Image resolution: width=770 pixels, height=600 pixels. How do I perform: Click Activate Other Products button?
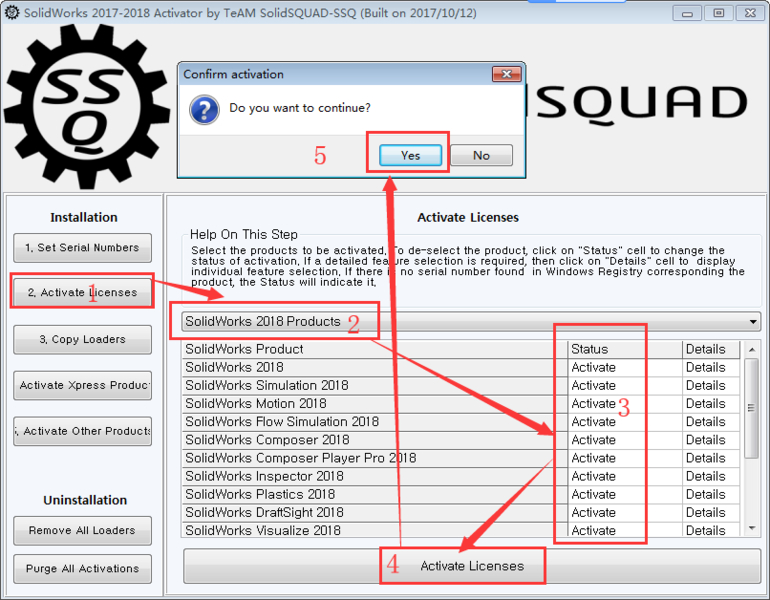point(82,431)
